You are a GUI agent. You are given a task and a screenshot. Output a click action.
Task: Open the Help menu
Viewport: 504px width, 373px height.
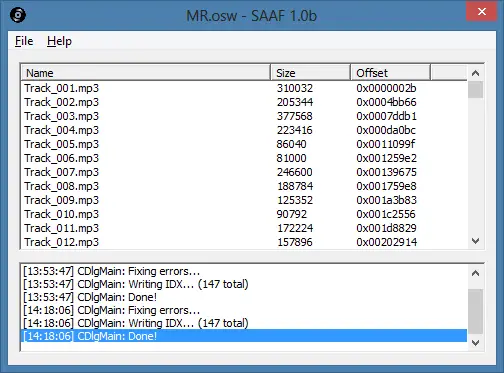(x=59, y=41)
